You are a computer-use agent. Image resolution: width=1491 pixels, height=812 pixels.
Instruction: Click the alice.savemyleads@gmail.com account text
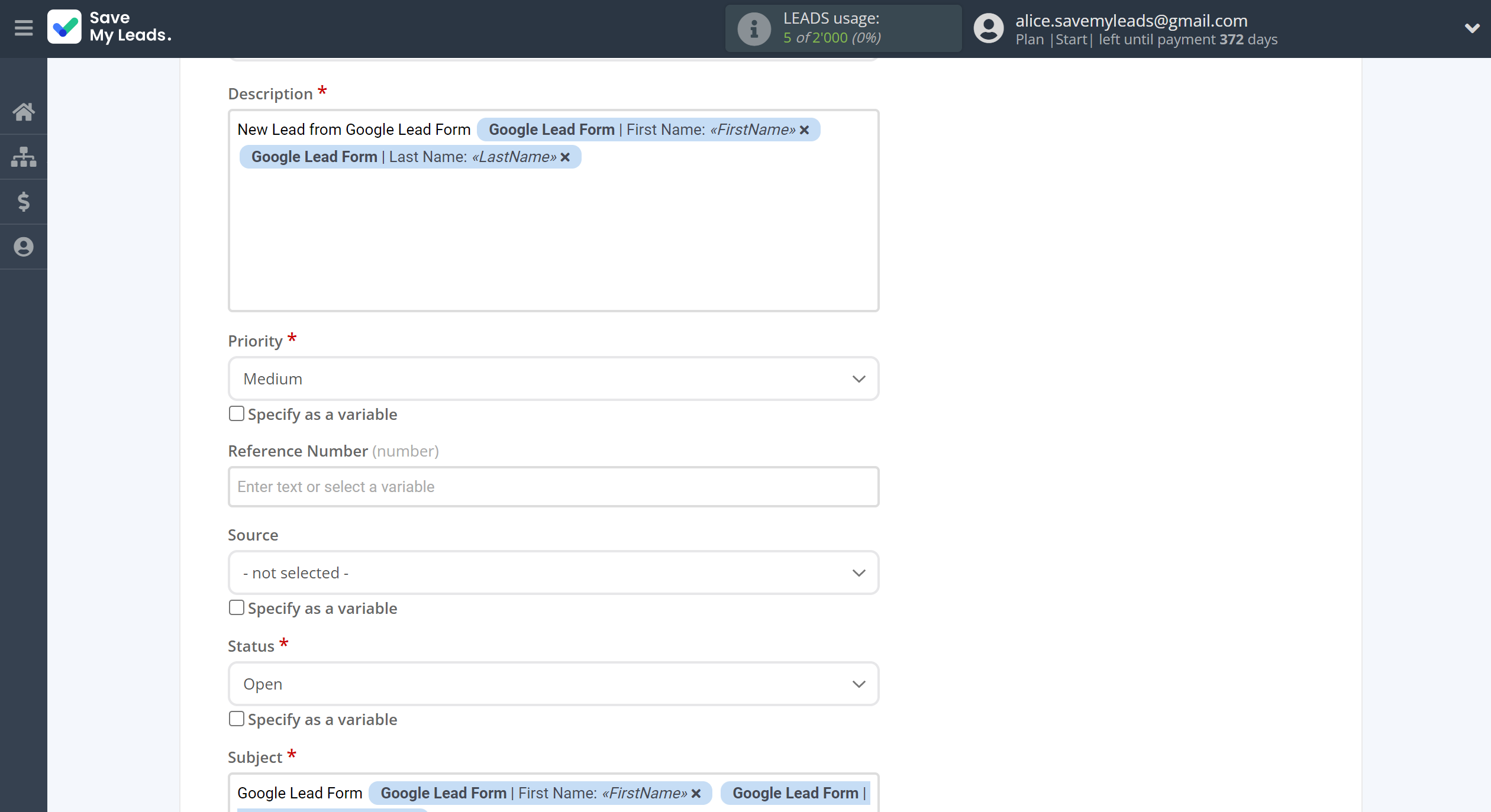(x=1131, y=21)
